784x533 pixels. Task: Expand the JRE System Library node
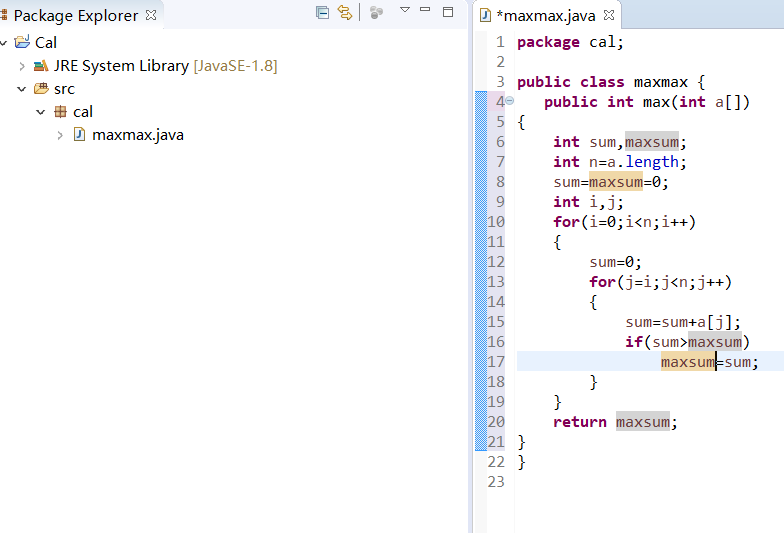pyautogui.click(x=22, y=66)
